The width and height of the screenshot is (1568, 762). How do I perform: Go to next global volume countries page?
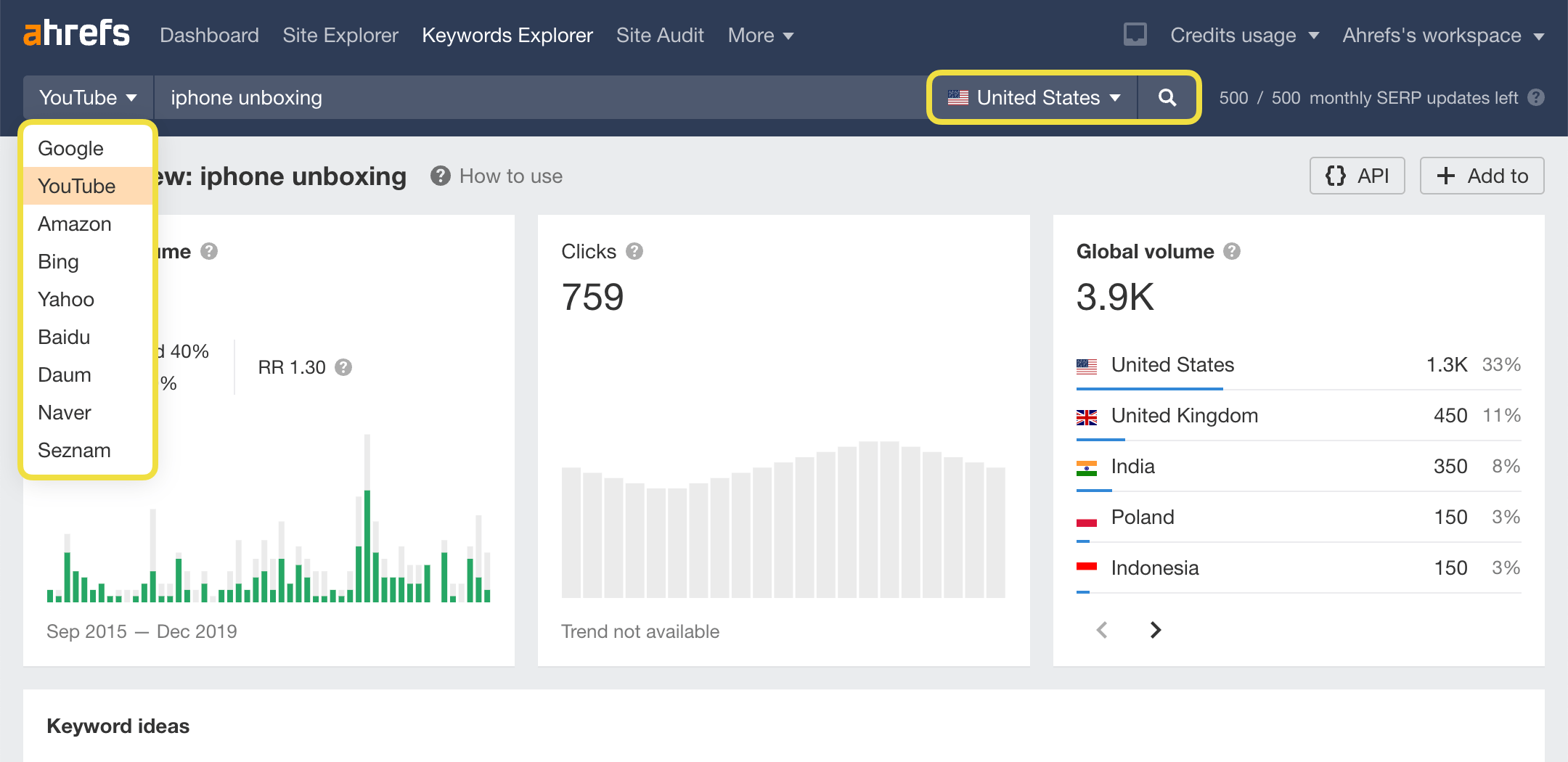(1155, 630)
